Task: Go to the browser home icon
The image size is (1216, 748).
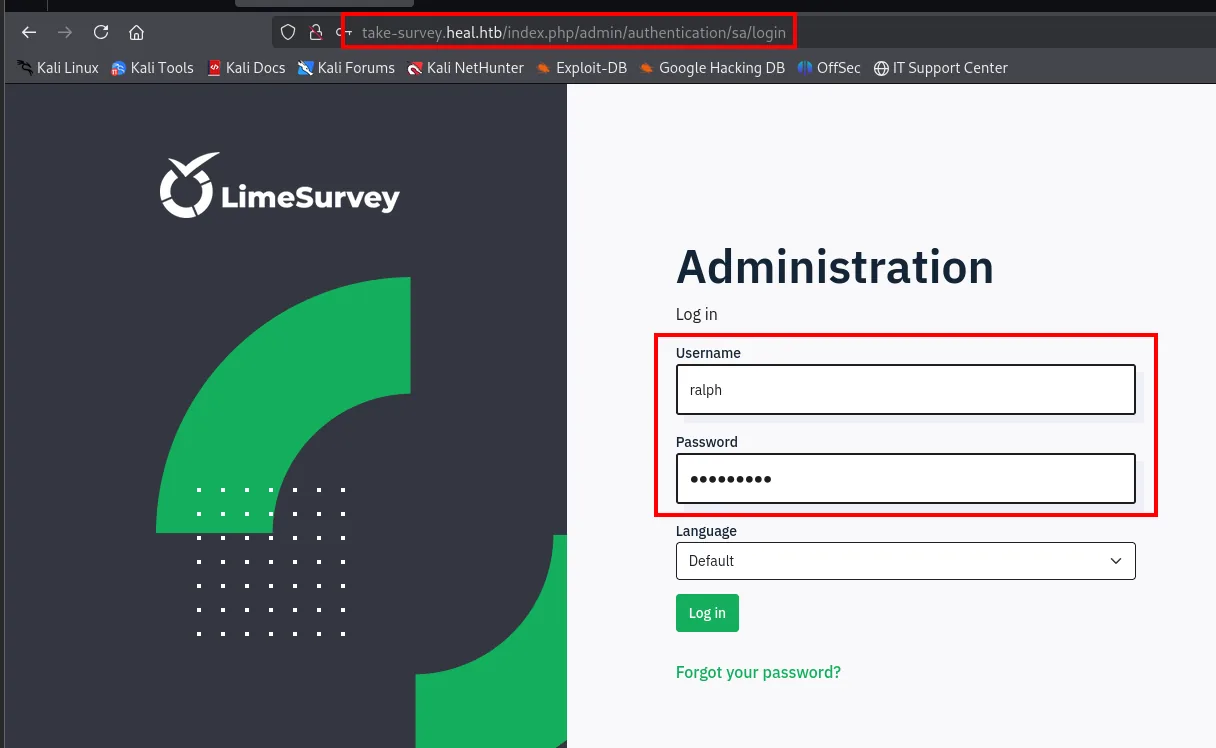Action: point(137,32)
